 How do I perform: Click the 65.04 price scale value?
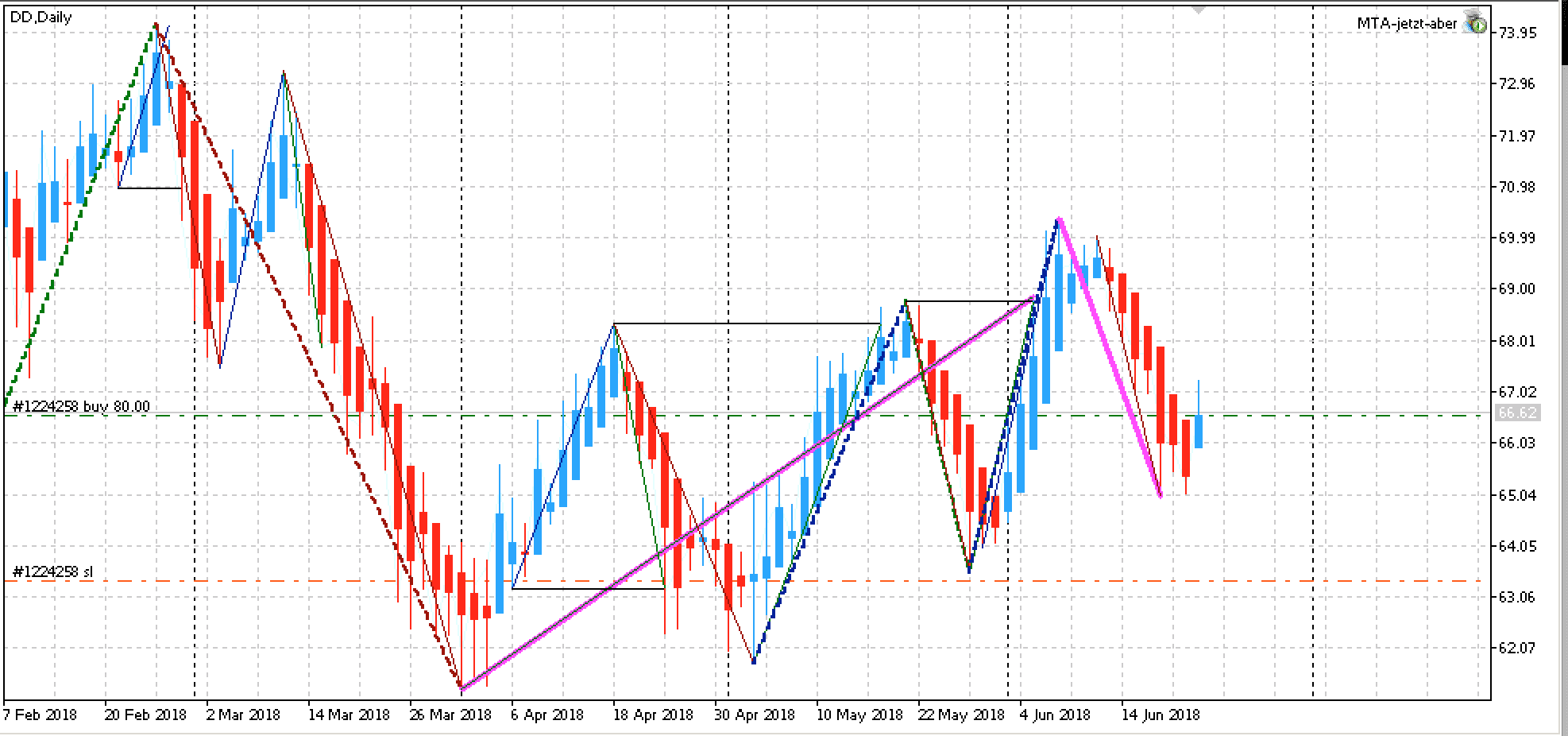1517,495
